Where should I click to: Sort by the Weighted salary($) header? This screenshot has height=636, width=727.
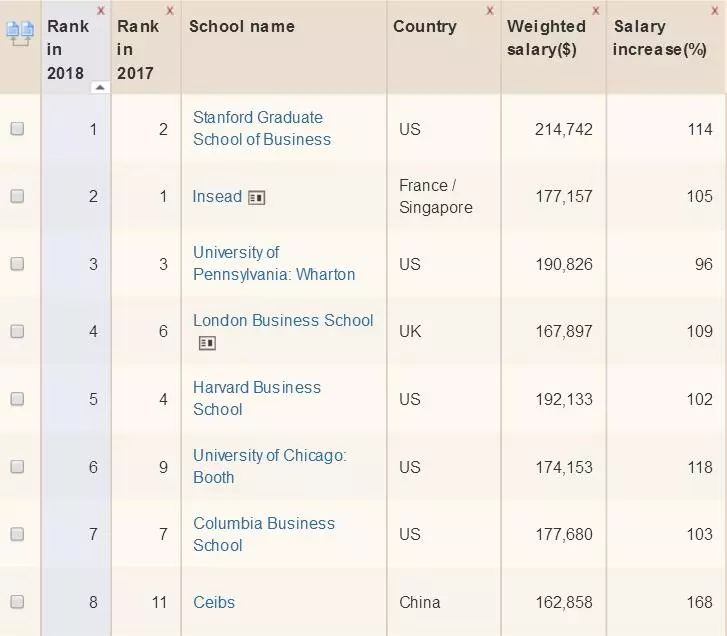[546, 38]
